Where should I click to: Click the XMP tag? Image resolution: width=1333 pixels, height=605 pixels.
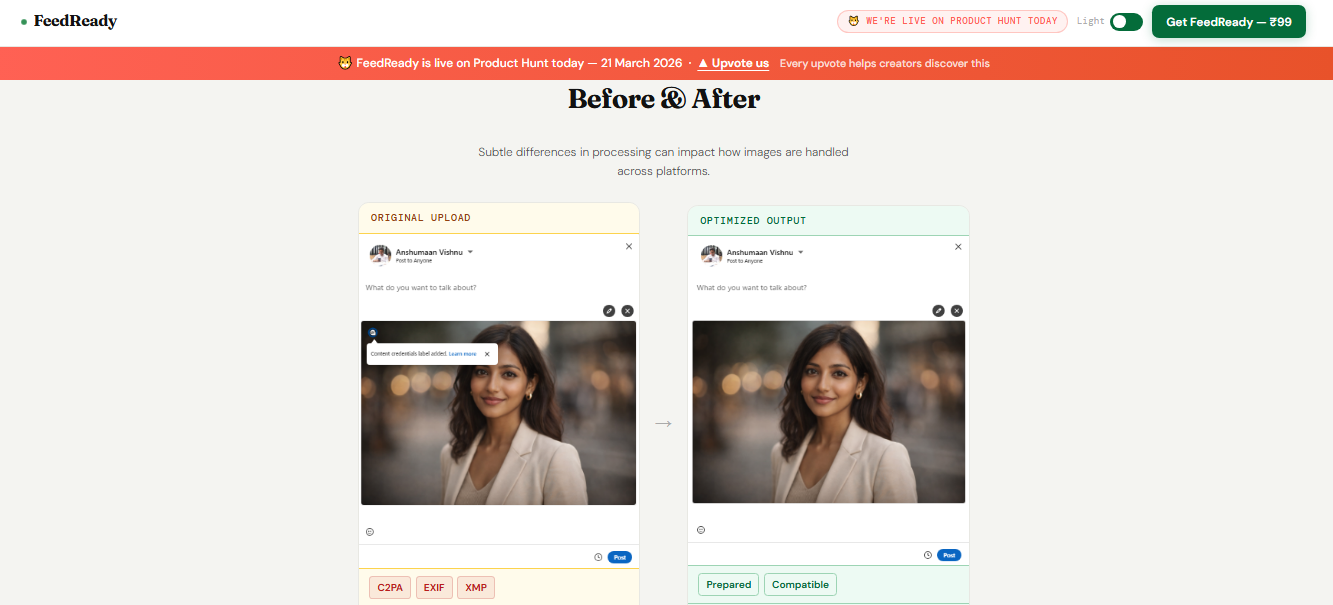coord(476,587)
